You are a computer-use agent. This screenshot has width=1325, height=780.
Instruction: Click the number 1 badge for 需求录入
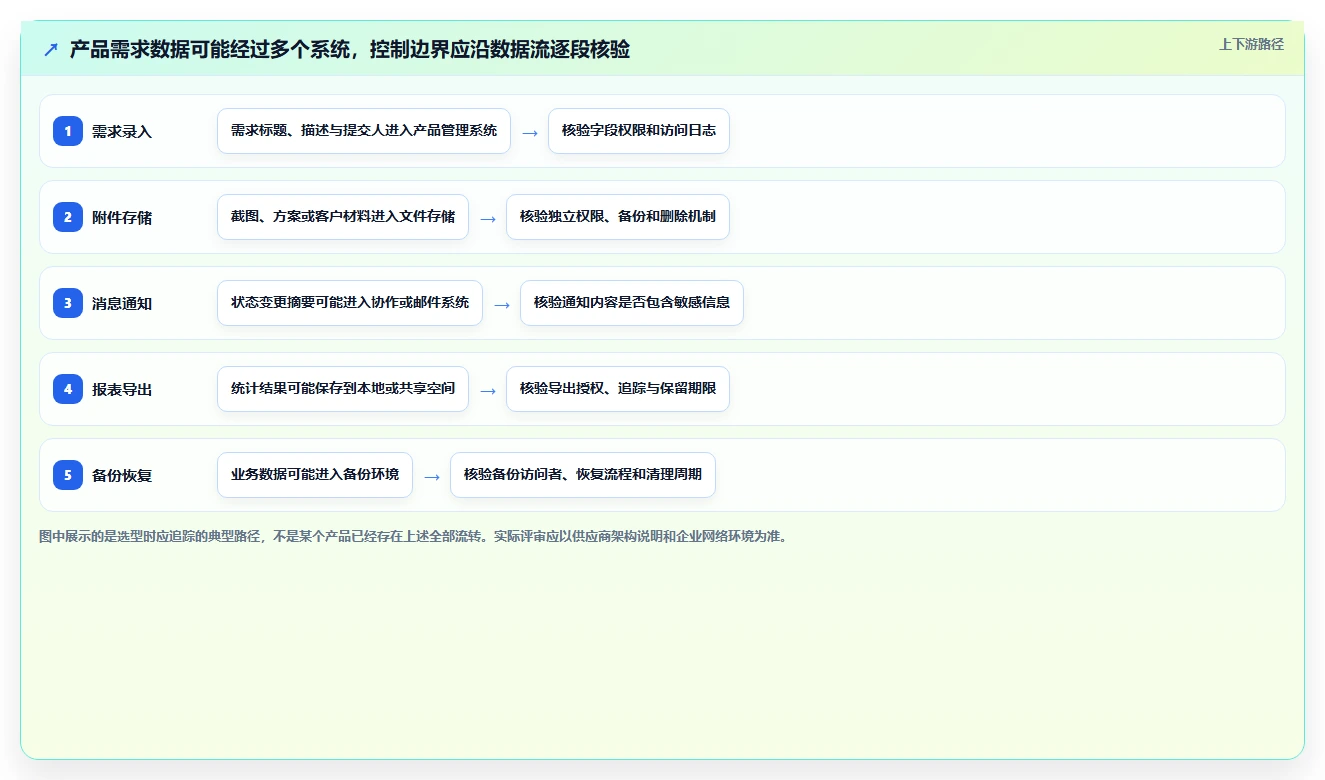coord(68,131)
